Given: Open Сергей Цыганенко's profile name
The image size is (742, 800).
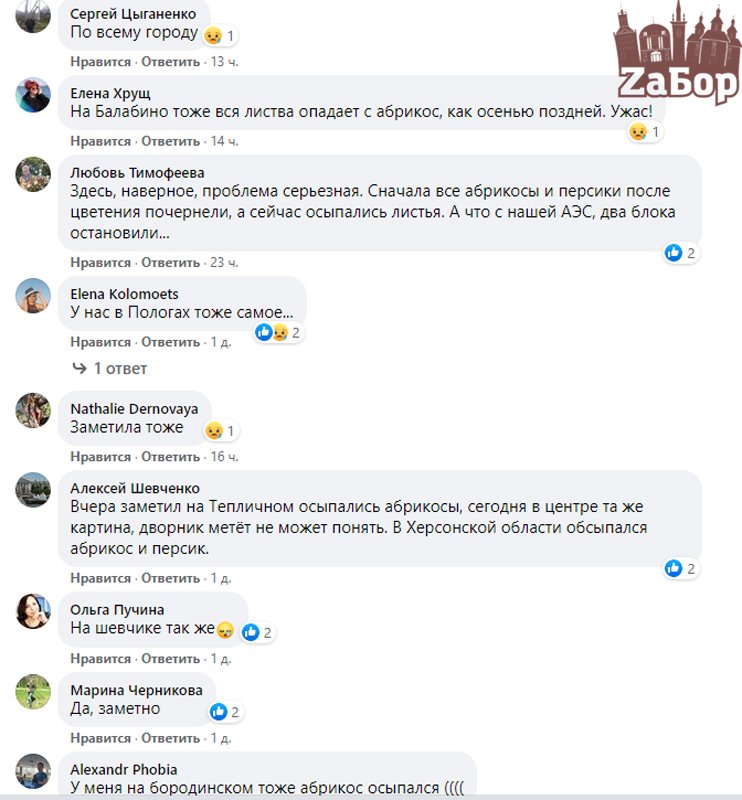Looking at the screenshot, I should point(133,14).
